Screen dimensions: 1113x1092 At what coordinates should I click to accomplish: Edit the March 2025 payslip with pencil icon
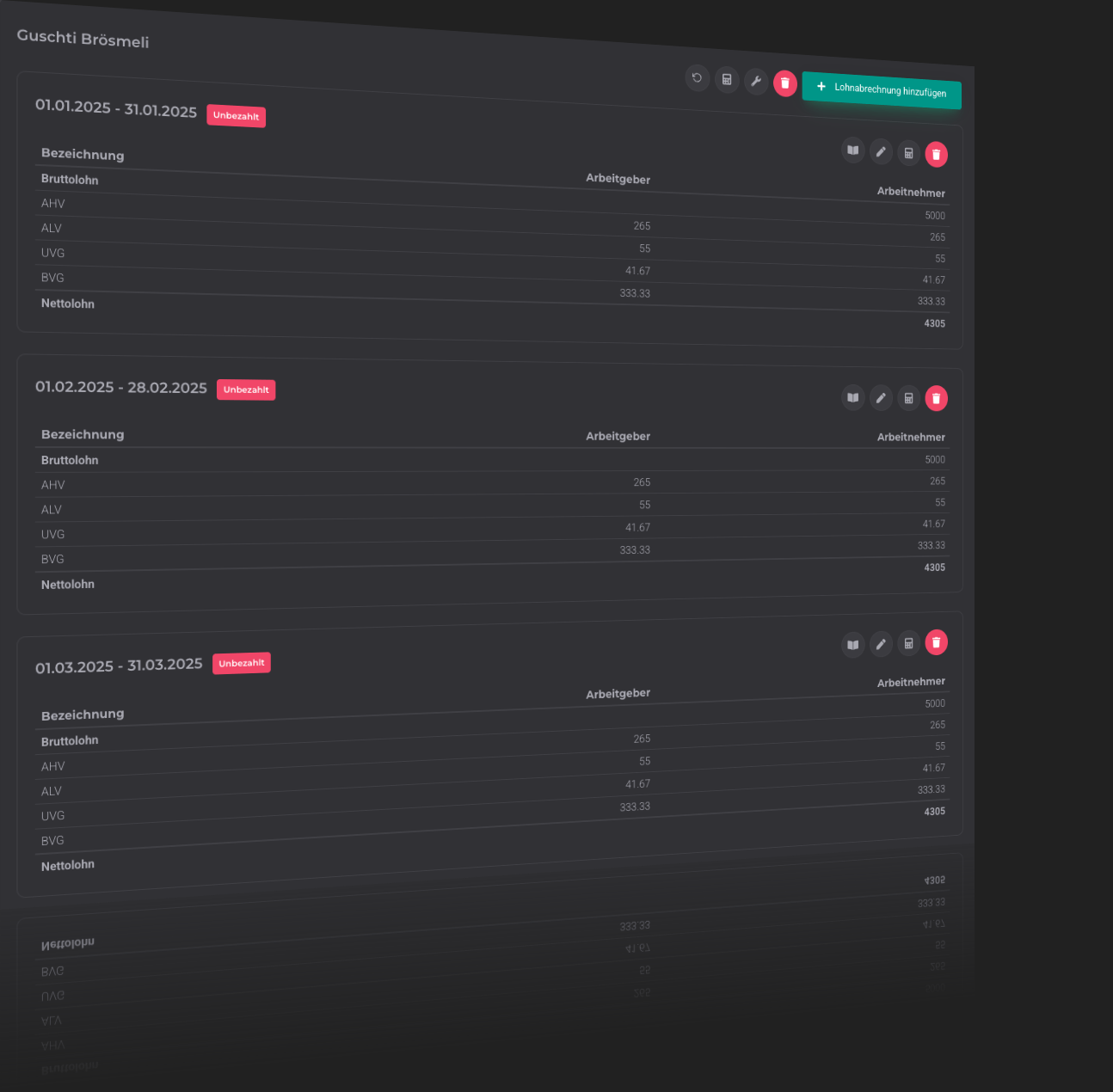pyautogui.click(x=881, y=644)
